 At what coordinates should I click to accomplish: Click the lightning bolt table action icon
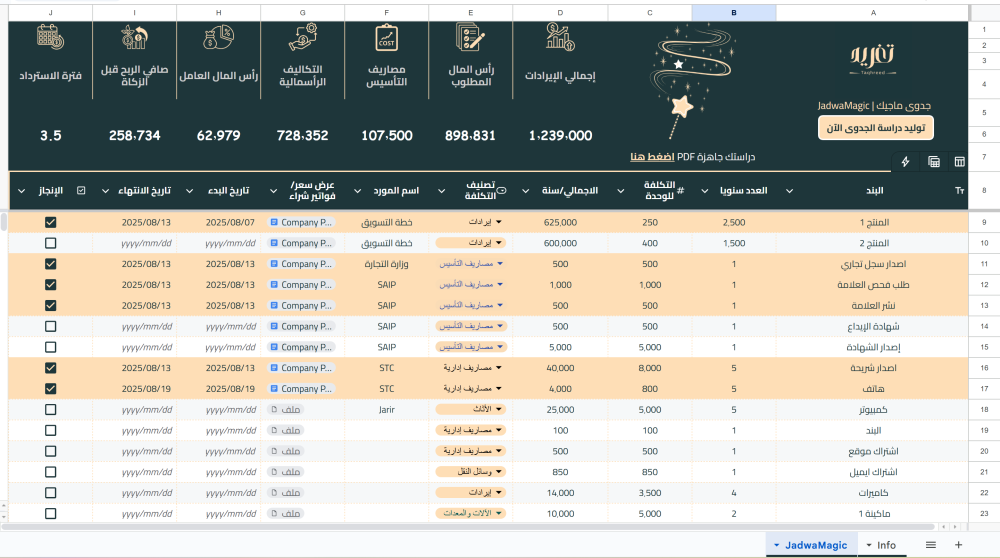tap(905, 162)
